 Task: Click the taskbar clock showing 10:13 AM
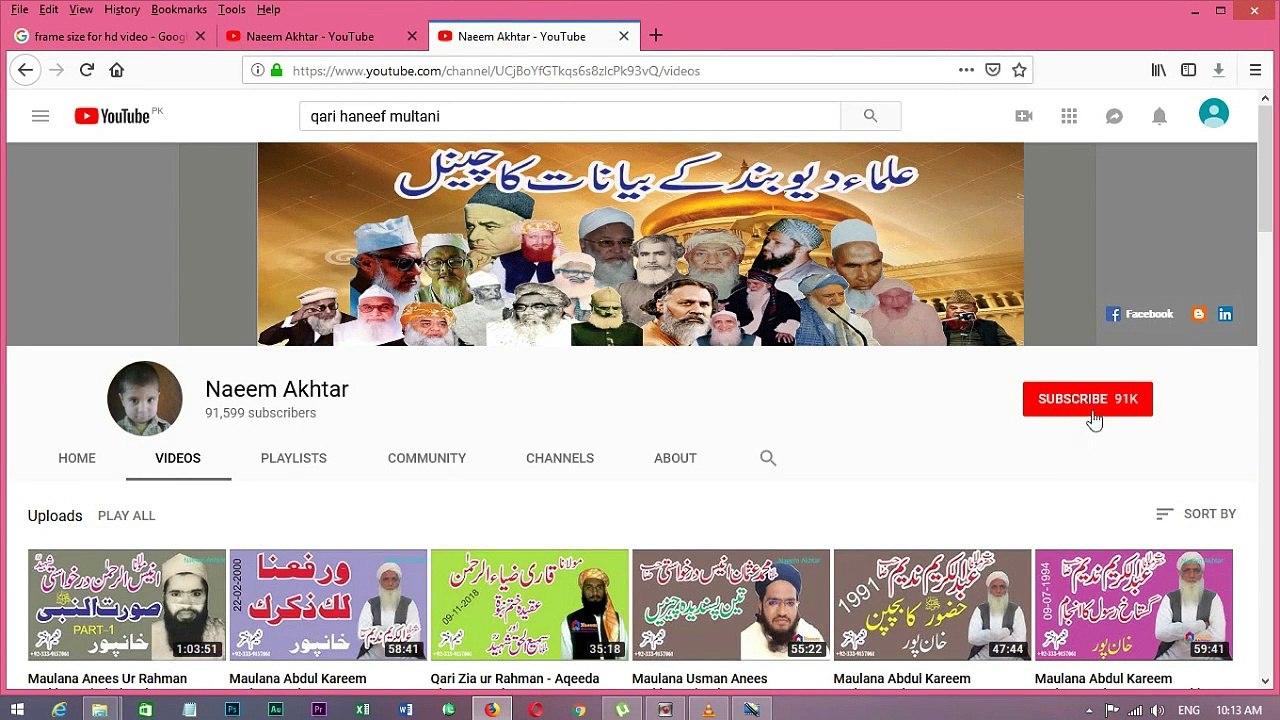(1239, 710)
